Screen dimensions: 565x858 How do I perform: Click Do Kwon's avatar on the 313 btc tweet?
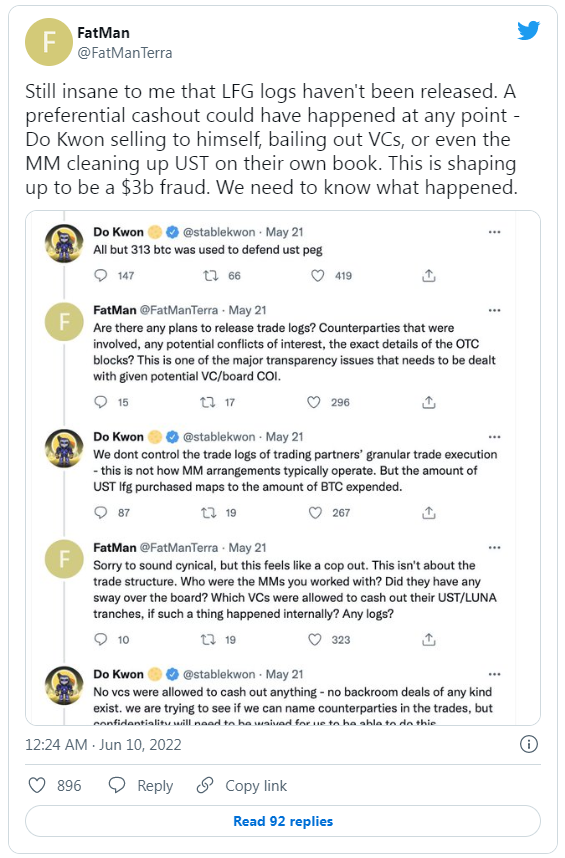[x=64, y=244]
